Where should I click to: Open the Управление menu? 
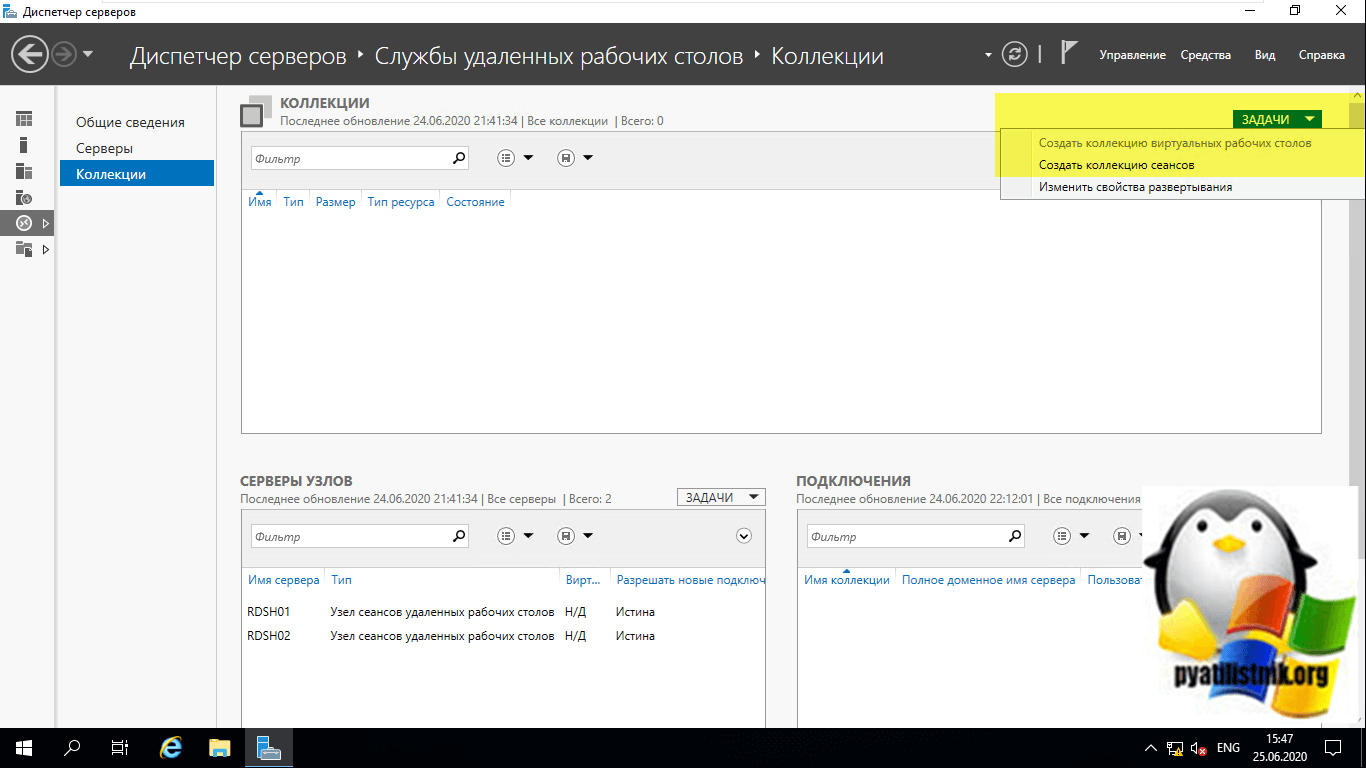(x=1132, y=55)
